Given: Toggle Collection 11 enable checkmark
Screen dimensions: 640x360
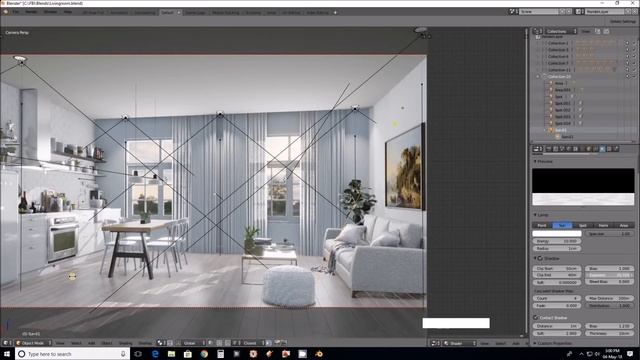Looking at the screenshot, I should coord(634,70).
